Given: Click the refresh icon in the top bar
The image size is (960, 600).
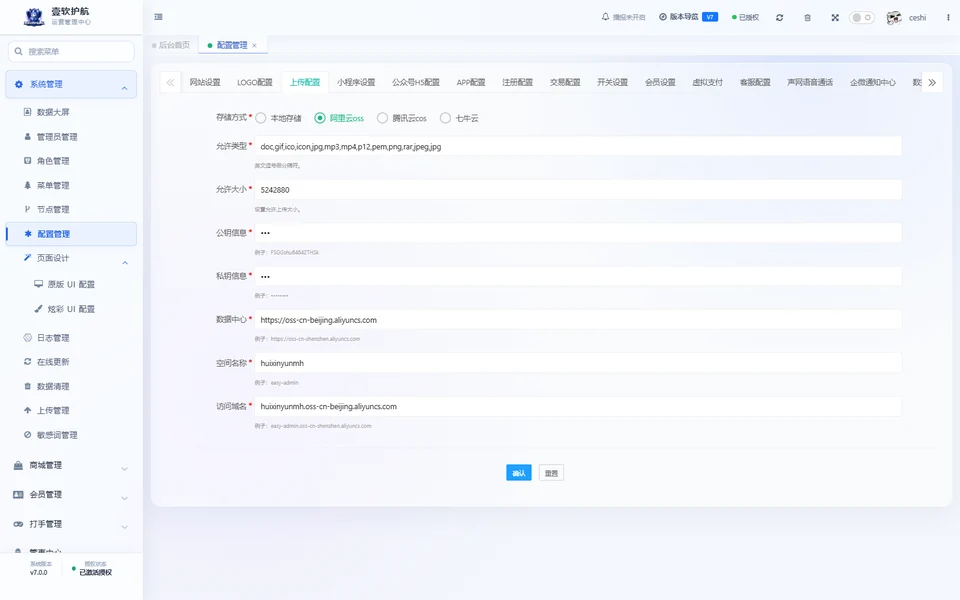Looking at the screenshot, I should 779,18.
